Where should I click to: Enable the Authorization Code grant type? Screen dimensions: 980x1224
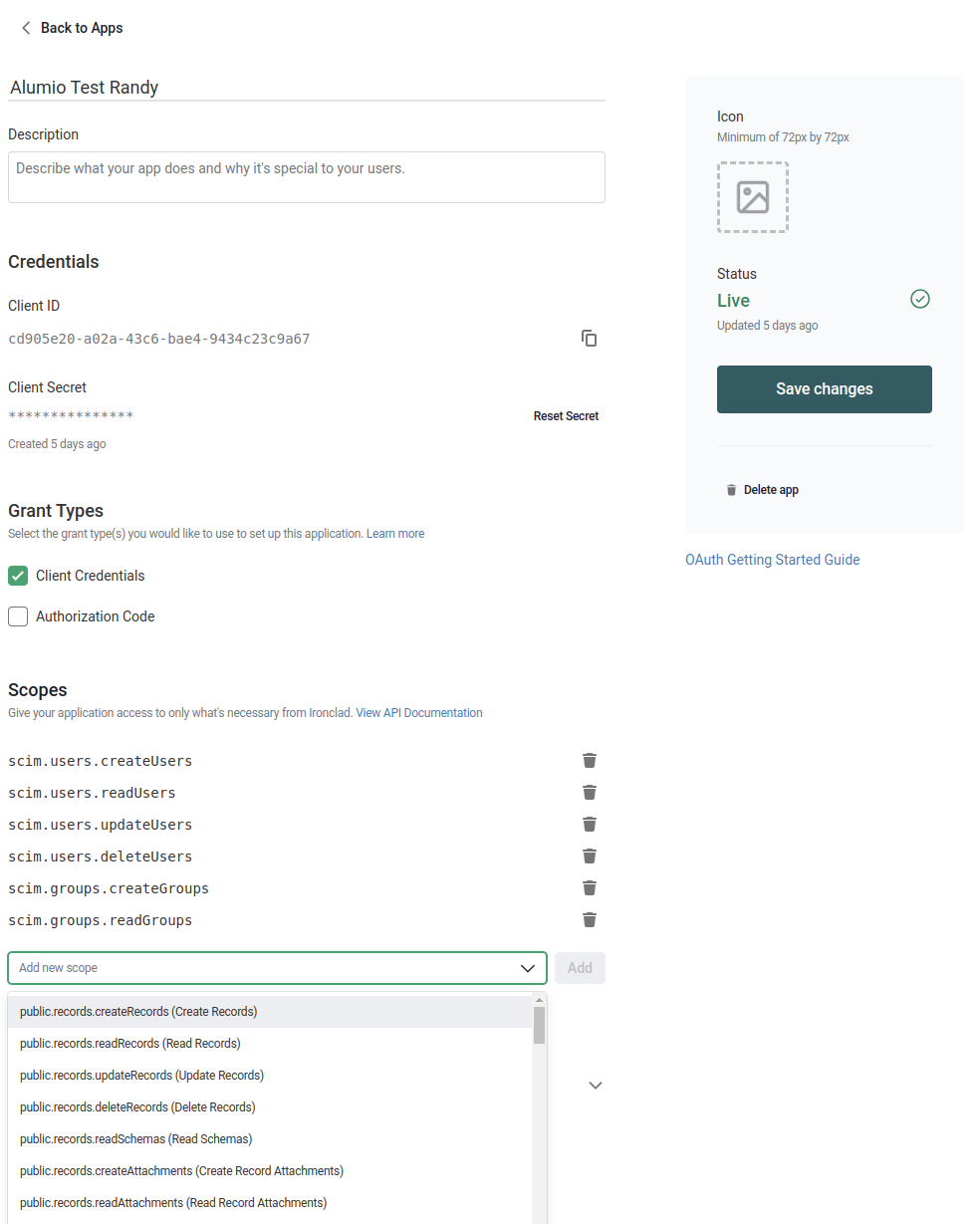coord(18,616)
